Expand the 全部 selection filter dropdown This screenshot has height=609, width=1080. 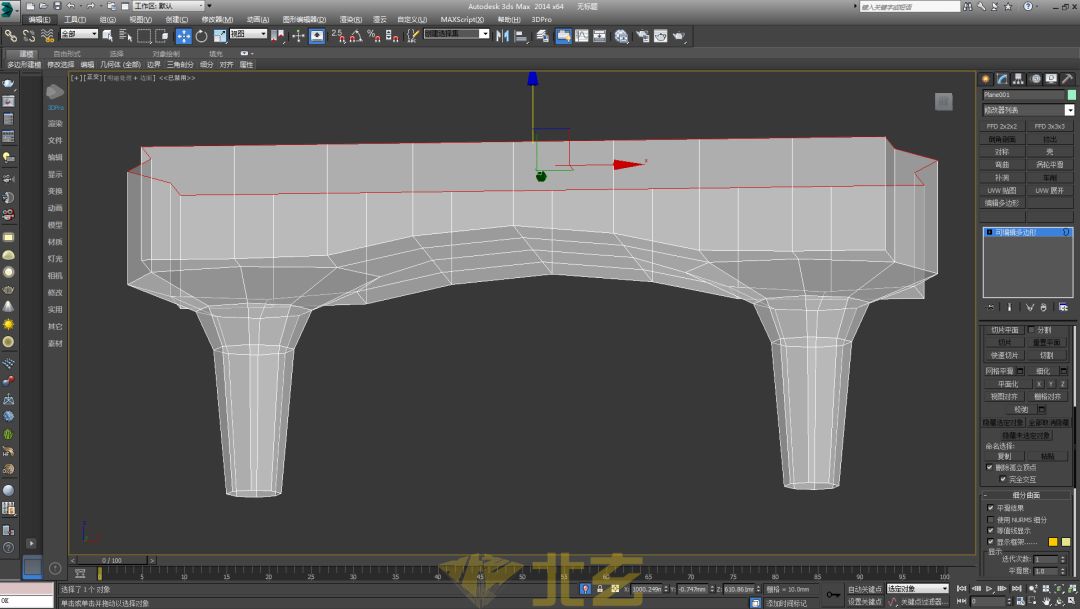(x=79, y=34)
